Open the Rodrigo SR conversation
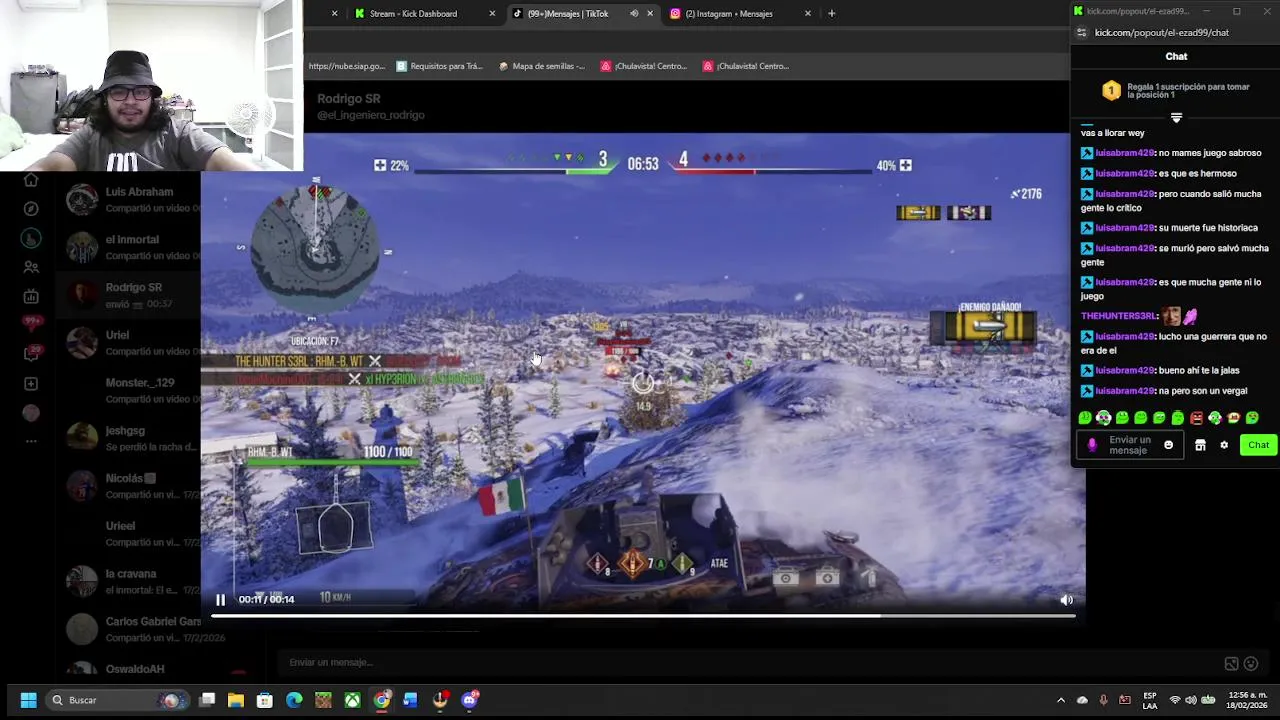 [127, 295]
